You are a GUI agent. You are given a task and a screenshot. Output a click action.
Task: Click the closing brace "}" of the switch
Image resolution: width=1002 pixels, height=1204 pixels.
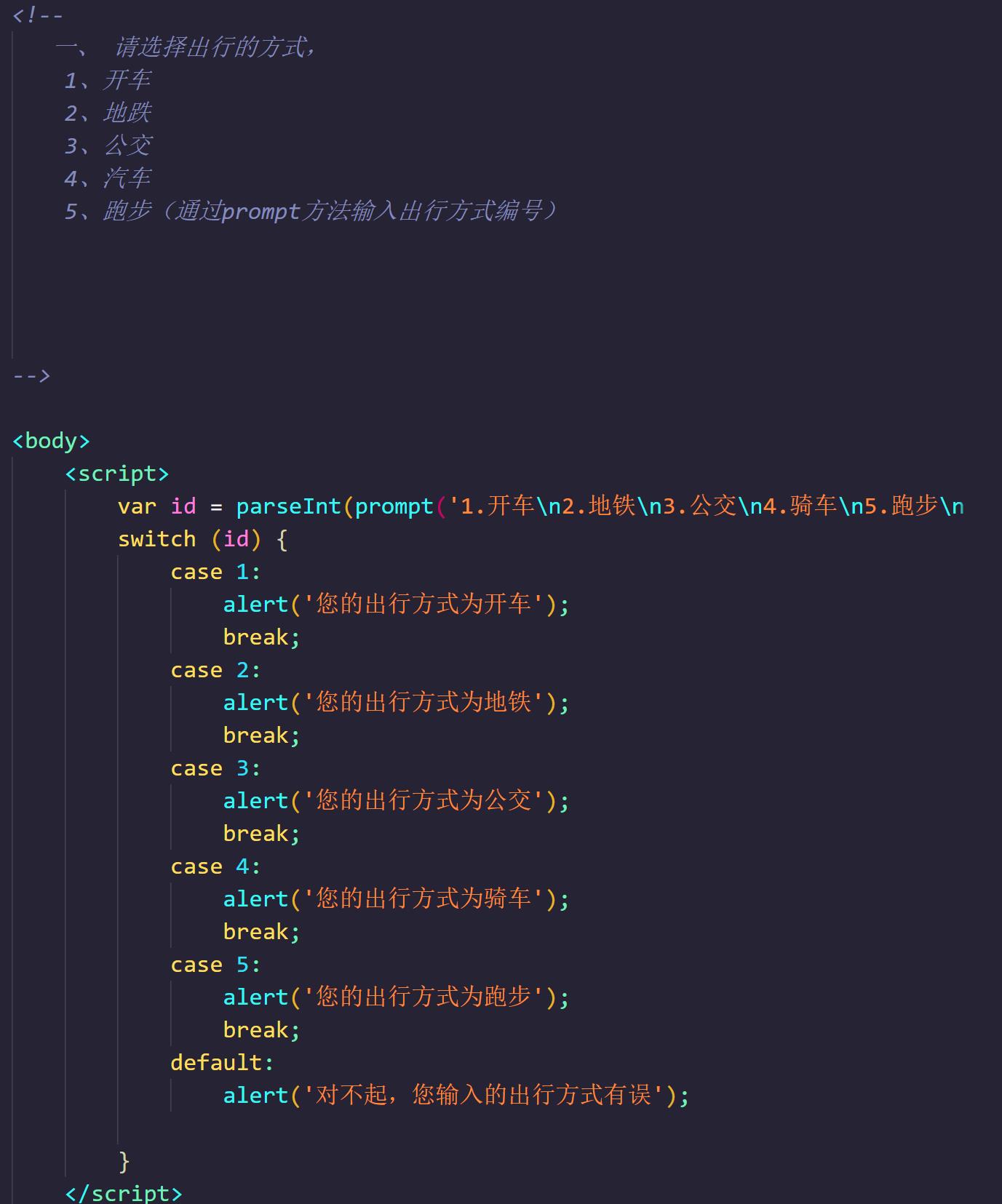point(124,1161)
